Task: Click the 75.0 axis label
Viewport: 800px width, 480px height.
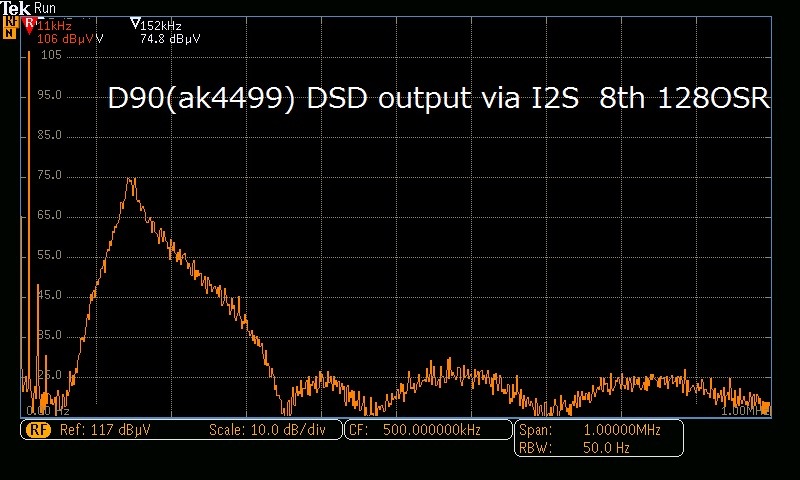Action: (x=49, y=175)
